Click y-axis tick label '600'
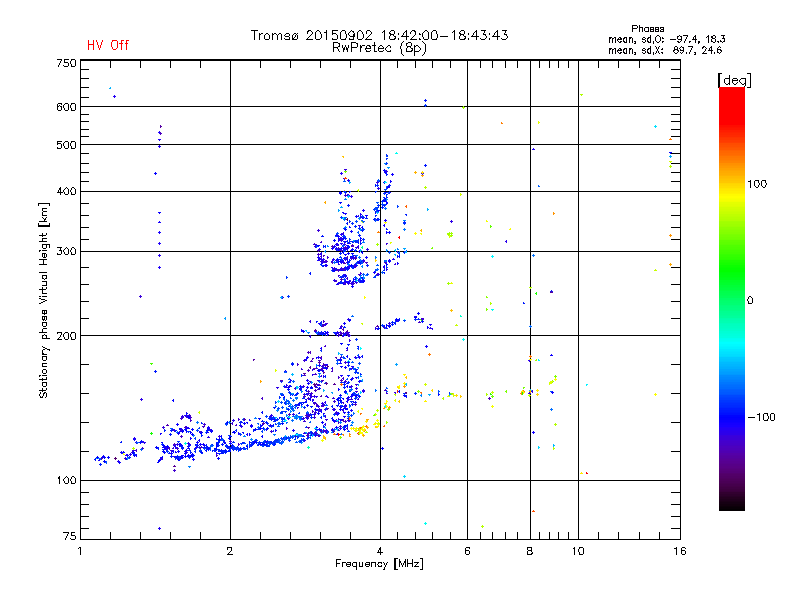 pyautogui.click(x=66, y=107)
